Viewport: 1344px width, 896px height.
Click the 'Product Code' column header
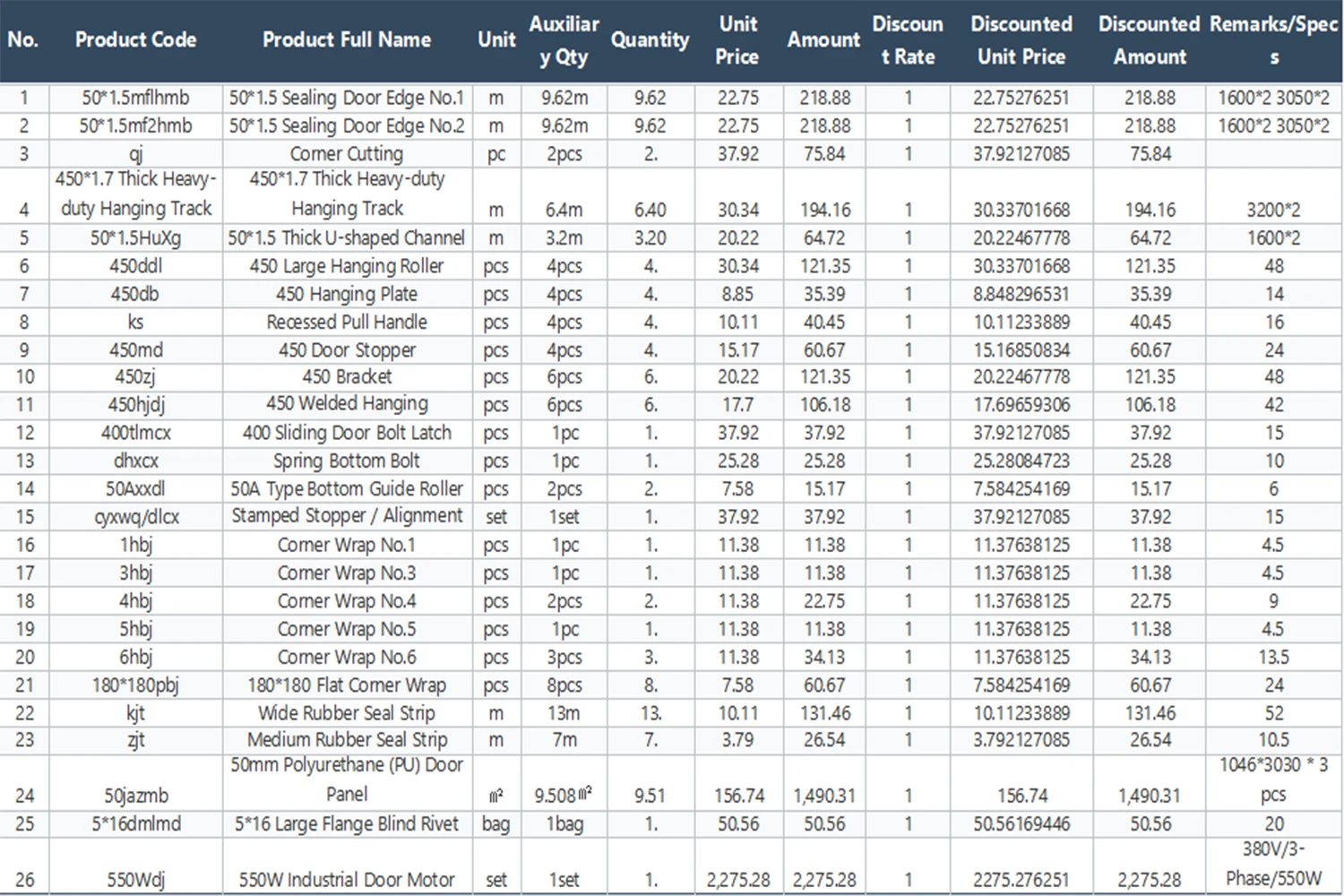135,40
